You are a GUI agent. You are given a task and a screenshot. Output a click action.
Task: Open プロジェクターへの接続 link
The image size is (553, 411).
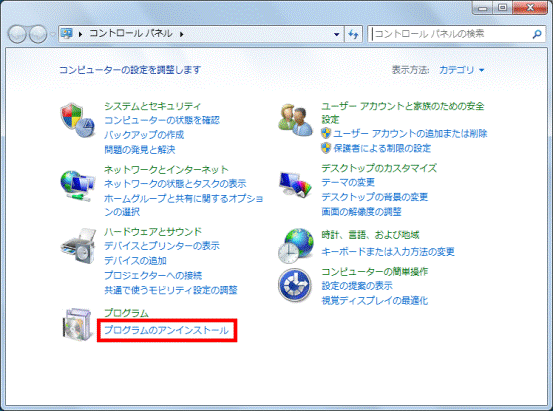(x=153, y=275)
